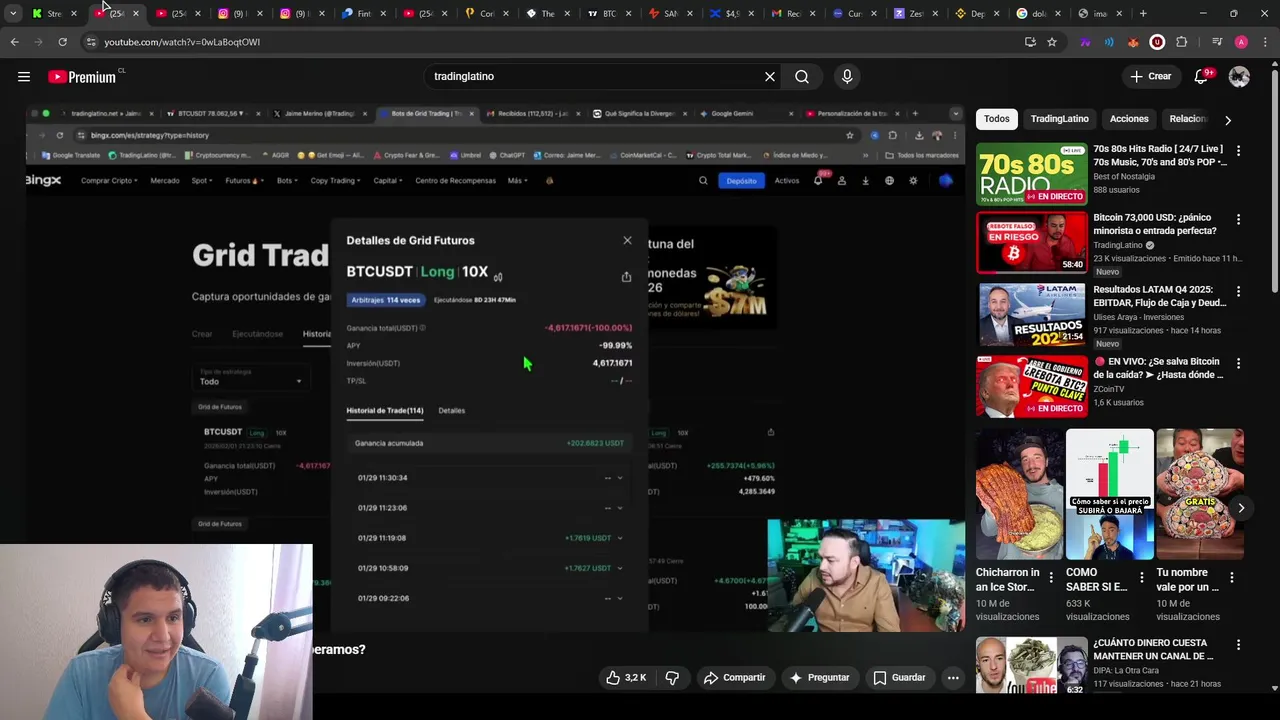
Task: Select the TradingLatino filter chip
Action: pyautogui.click(x=1059, y=119)
